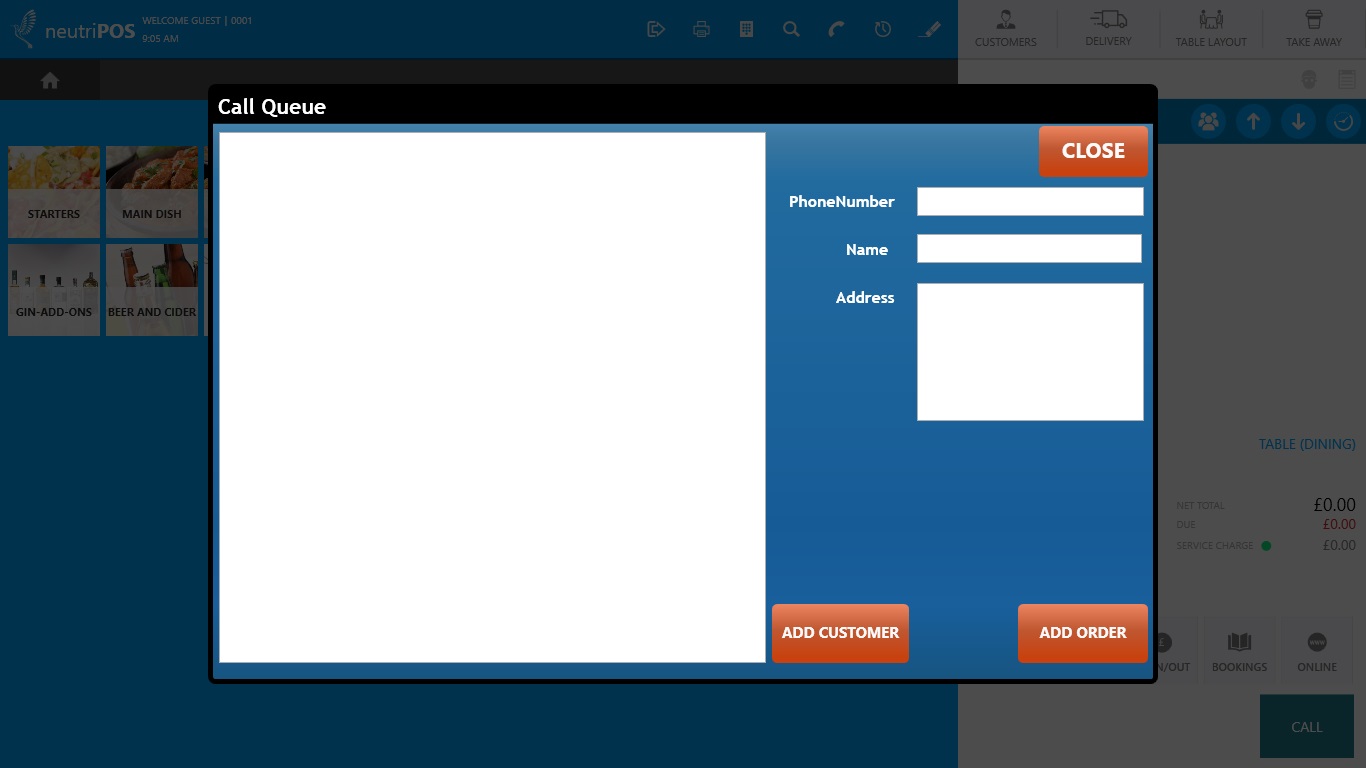Click the magnifier search icon
This screenshot has width=1366, height=768.
click(791, 29)
